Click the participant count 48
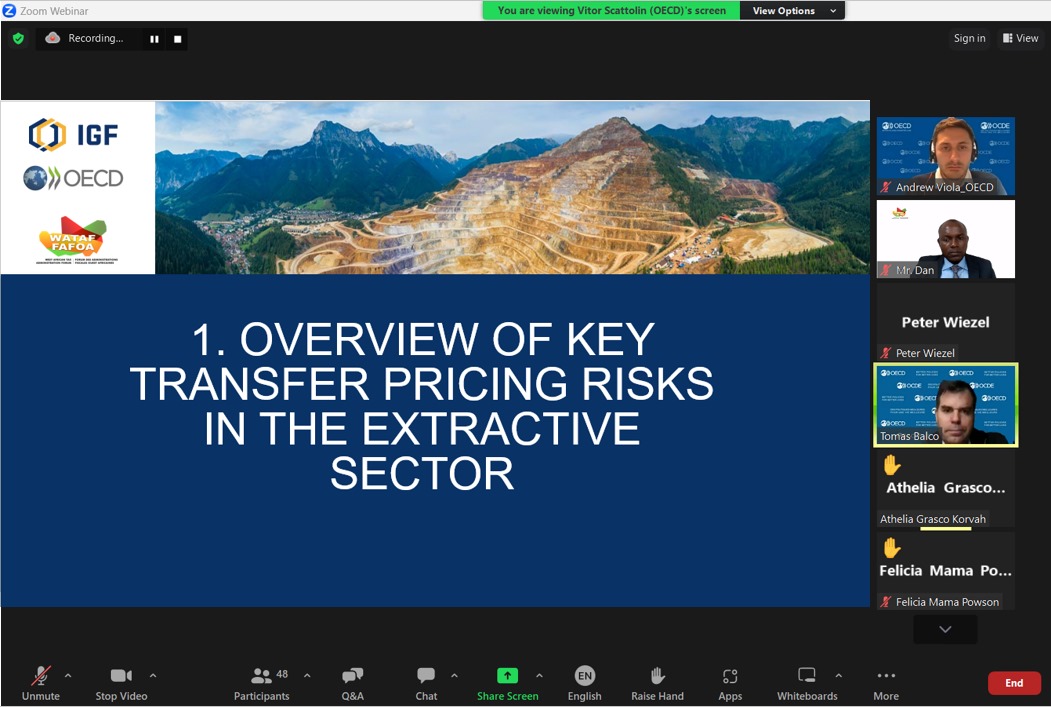The height and width of the screenshot is (707, 1051). coord(282,674)
